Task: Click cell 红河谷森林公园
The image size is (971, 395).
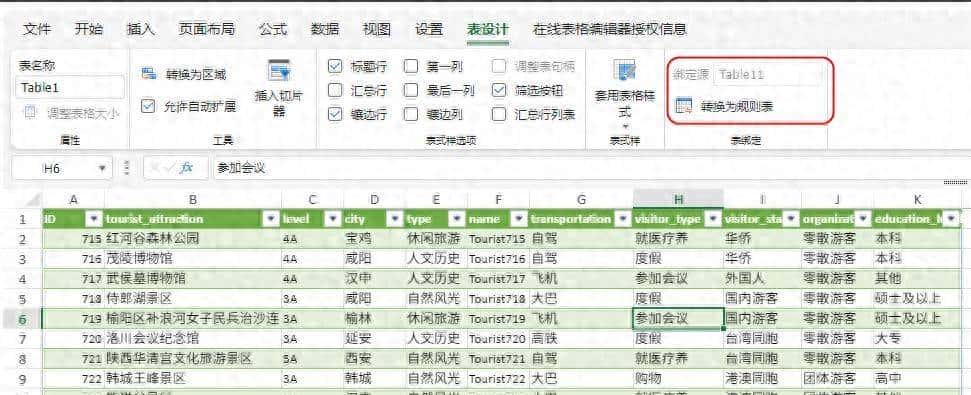Action: pos(193,239)
